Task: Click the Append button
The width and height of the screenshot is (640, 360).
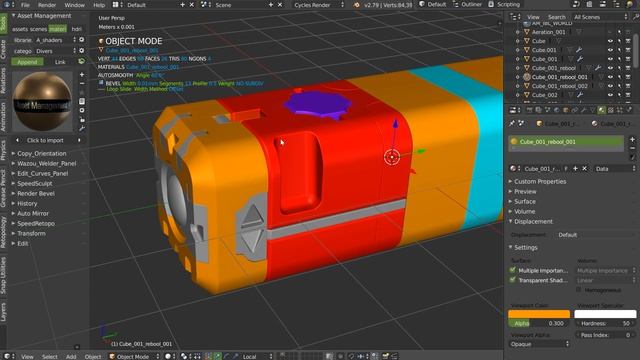Action: [x=27, y=62]
